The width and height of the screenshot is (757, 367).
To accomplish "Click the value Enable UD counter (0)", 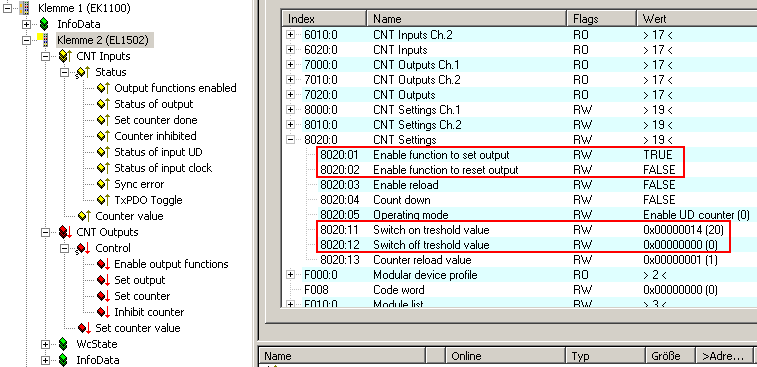I will (696, 215).
